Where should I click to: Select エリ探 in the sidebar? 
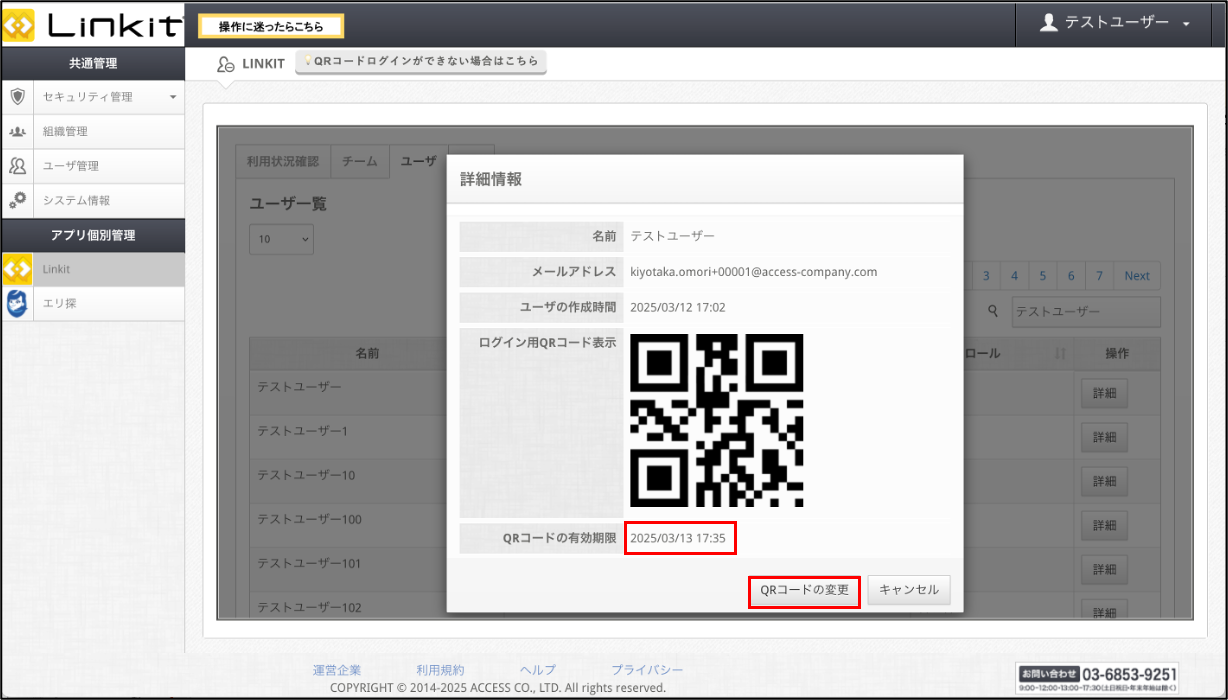click(x=93, y=304)
